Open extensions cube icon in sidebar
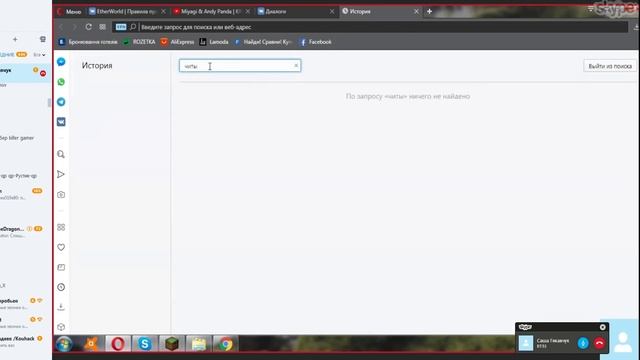The width and height of the screenshot is (640, 360). (61, 327)
